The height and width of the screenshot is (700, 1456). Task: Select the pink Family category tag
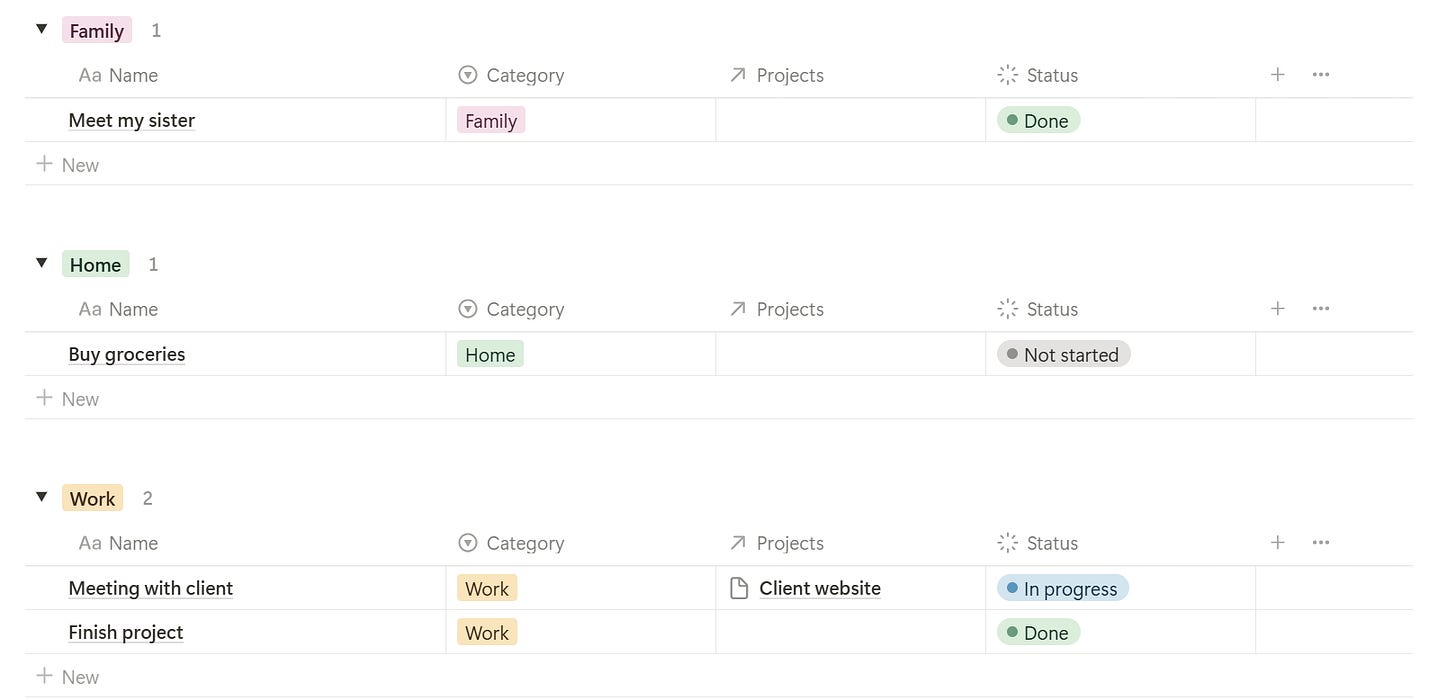(490, 120)
